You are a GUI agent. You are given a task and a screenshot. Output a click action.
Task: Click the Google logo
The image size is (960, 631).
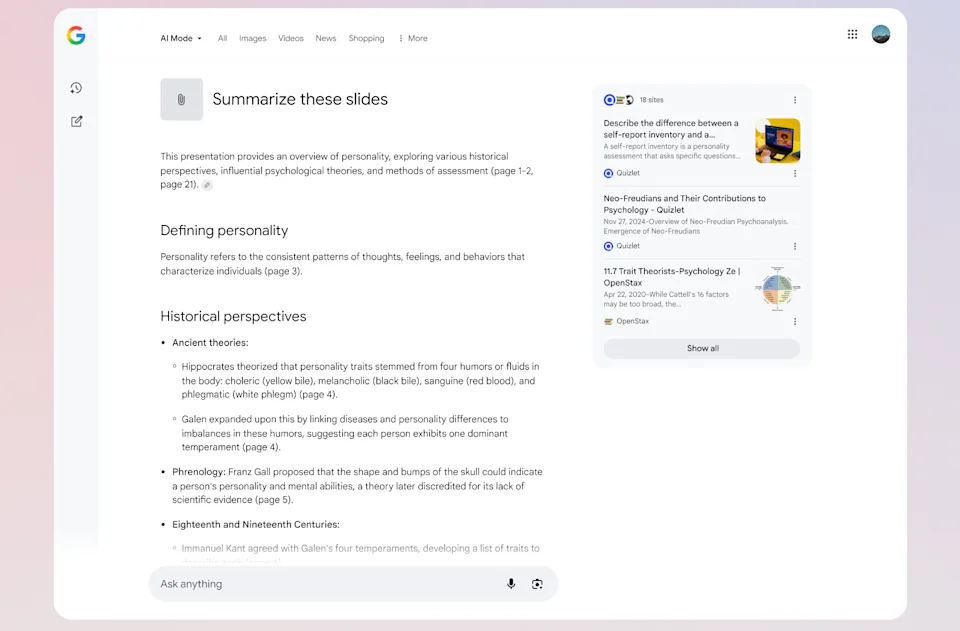coord(75,37)
